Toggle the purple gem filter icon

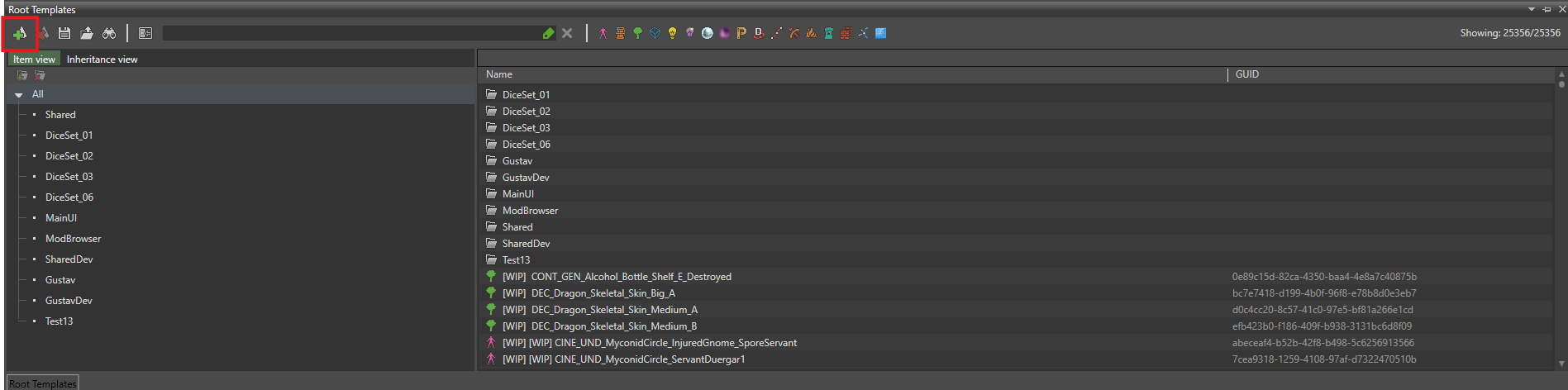(689, 33)
